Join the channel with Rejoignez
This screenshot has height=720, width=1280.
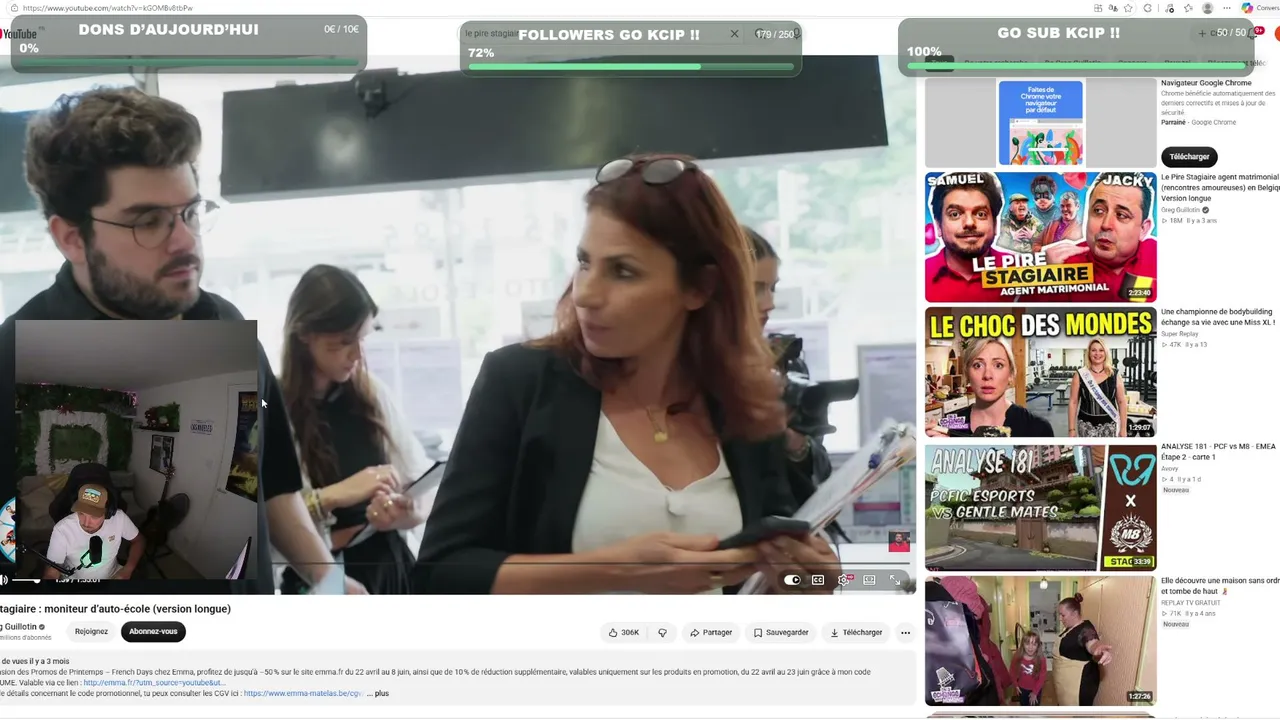coord(91,631)
